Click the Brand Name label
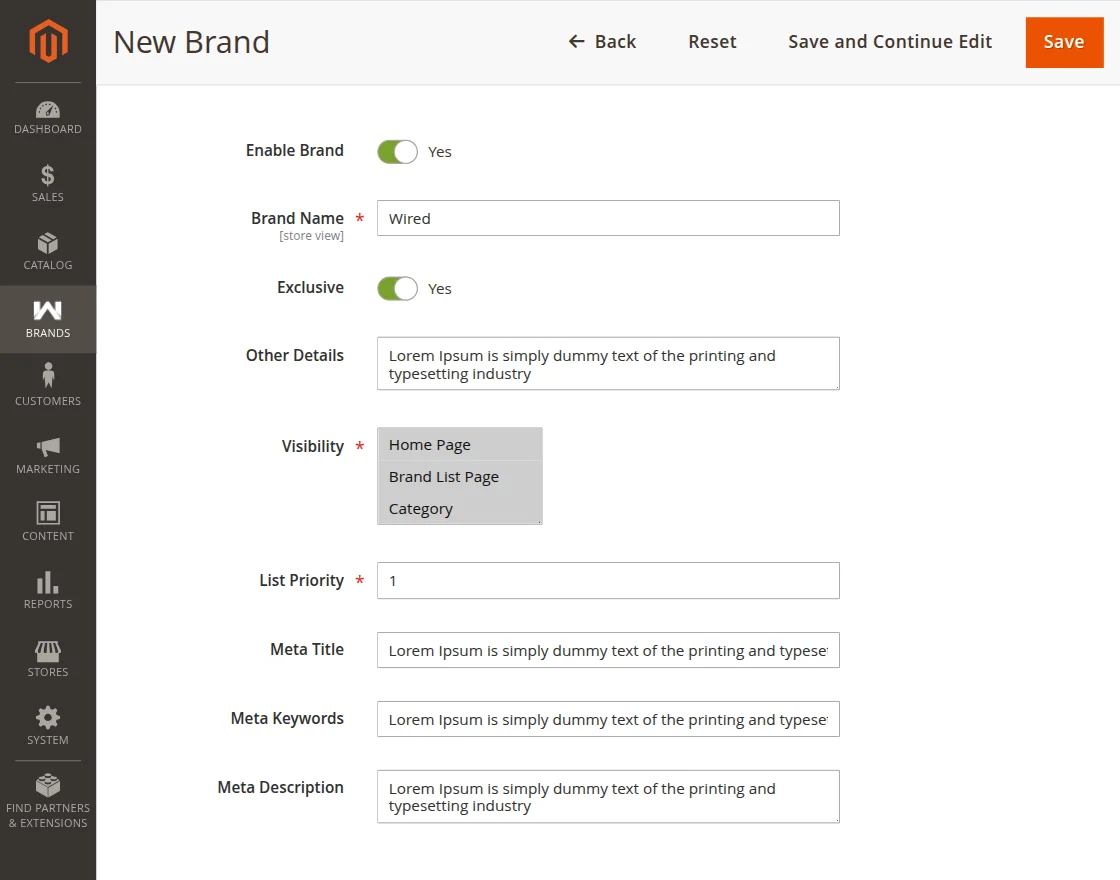This screenshot has width=1120, height=880. tap(297, 219)
